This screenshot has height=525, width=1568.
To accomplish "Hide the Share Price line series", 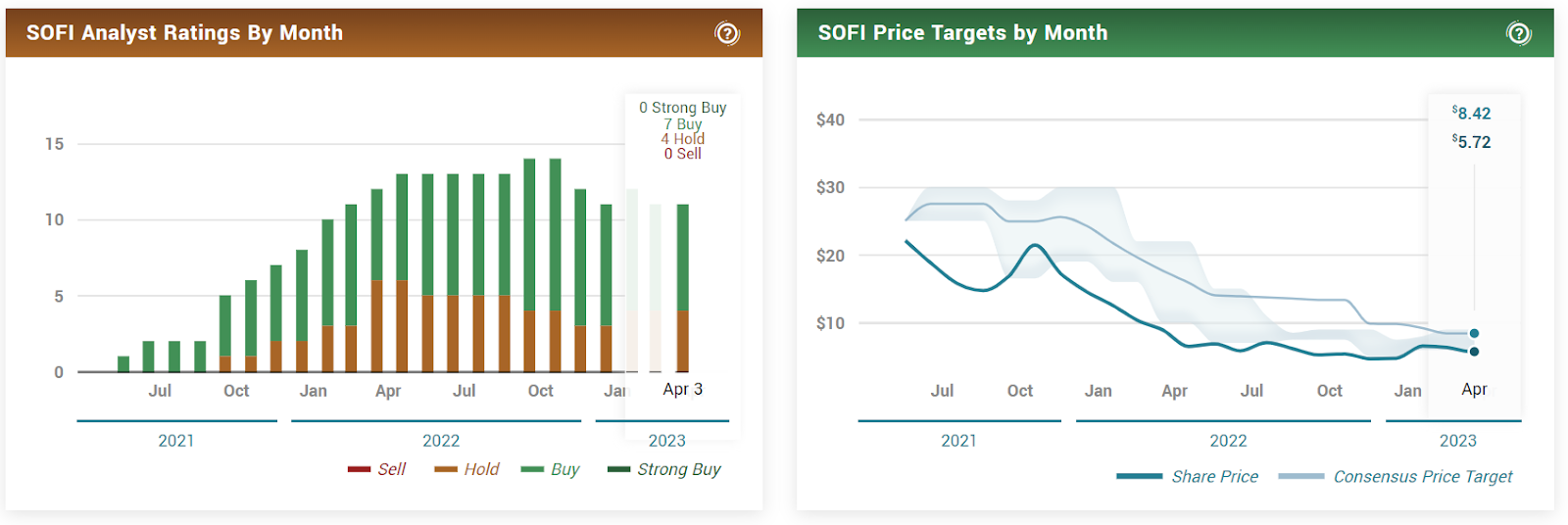I will click(x=1188, y=476).
